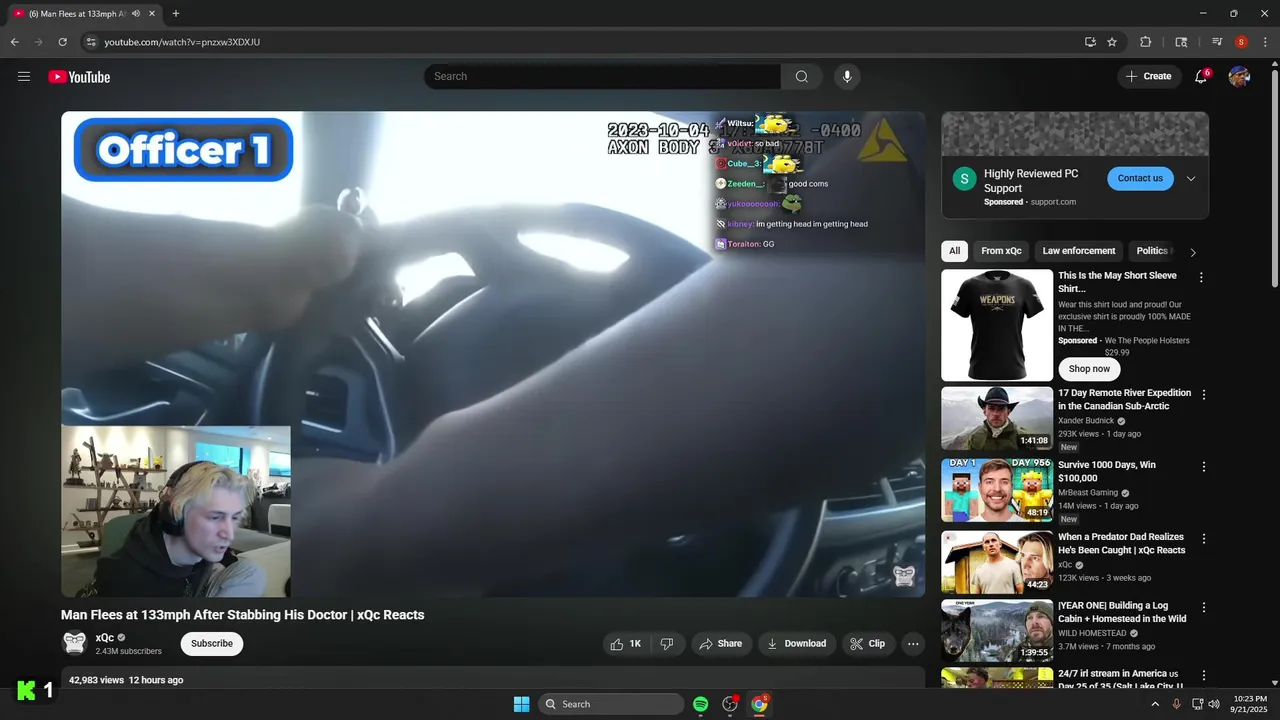Open options for 17 Day Remote River video
Viewport: 1280px width, 720px height.
[1203, 395]
